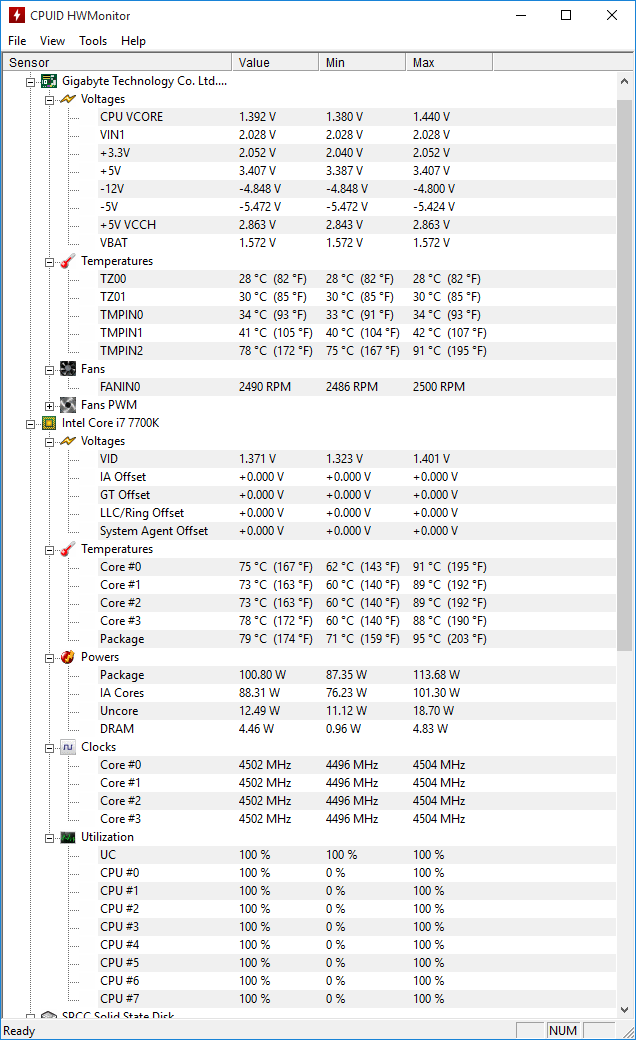Click the Gigabyte motherboard icon
This screenshot has height=1040, width=636.
coord(49,81)
